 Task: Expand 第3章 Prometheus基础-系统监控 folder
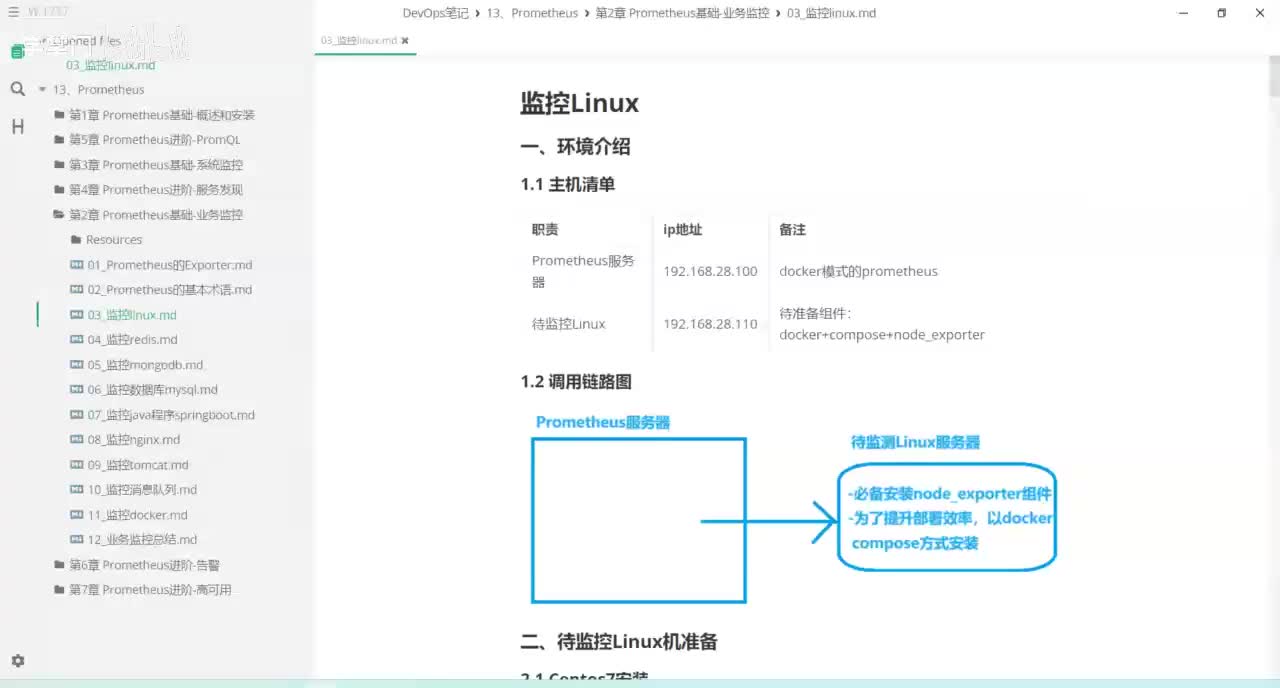coord(148,165)
